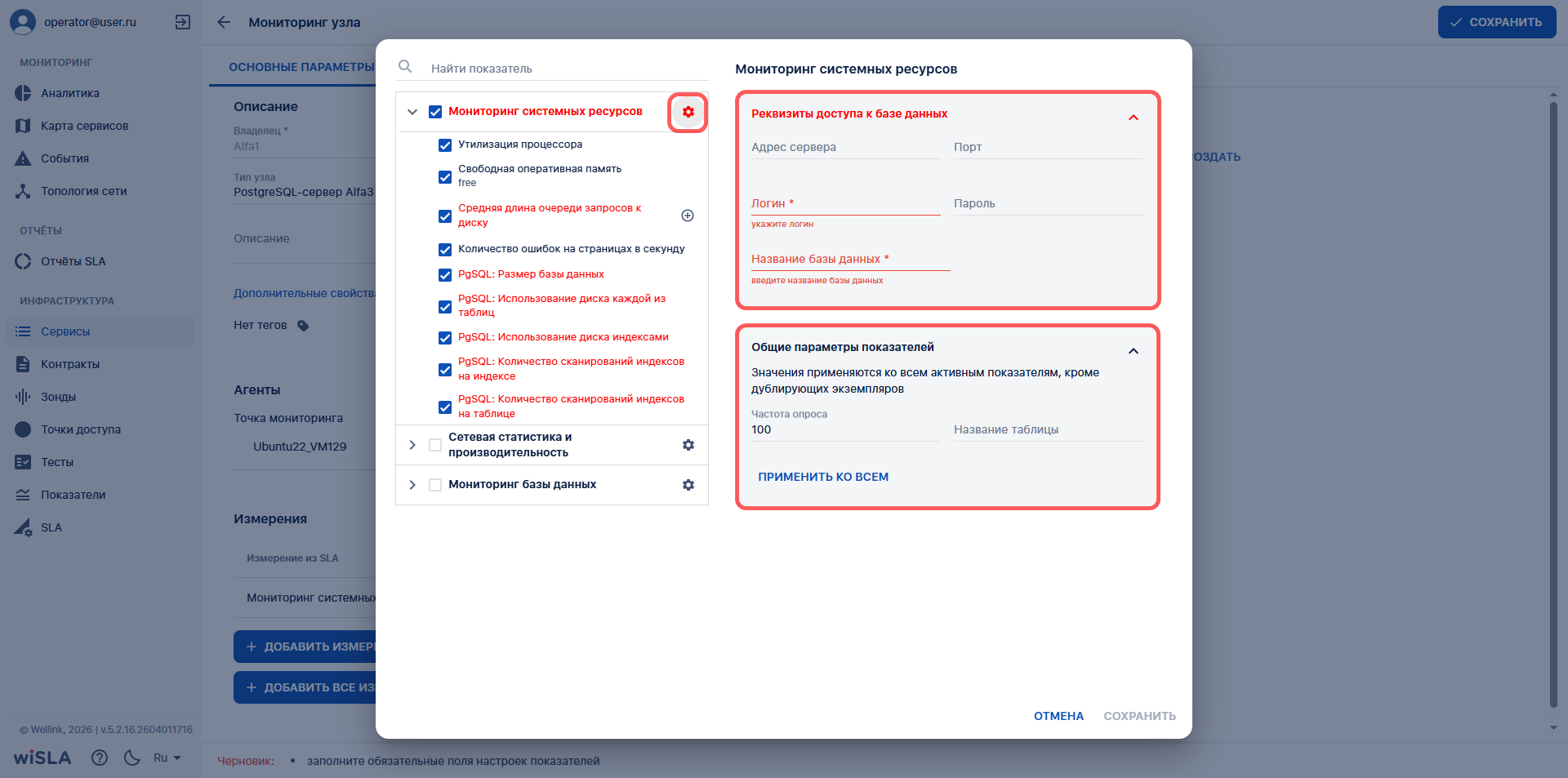The height and width of the screenshot is (778, 1568).
Task: Uncheck Средняя длина очереди запросов checkbox
Action: point(445,216)
